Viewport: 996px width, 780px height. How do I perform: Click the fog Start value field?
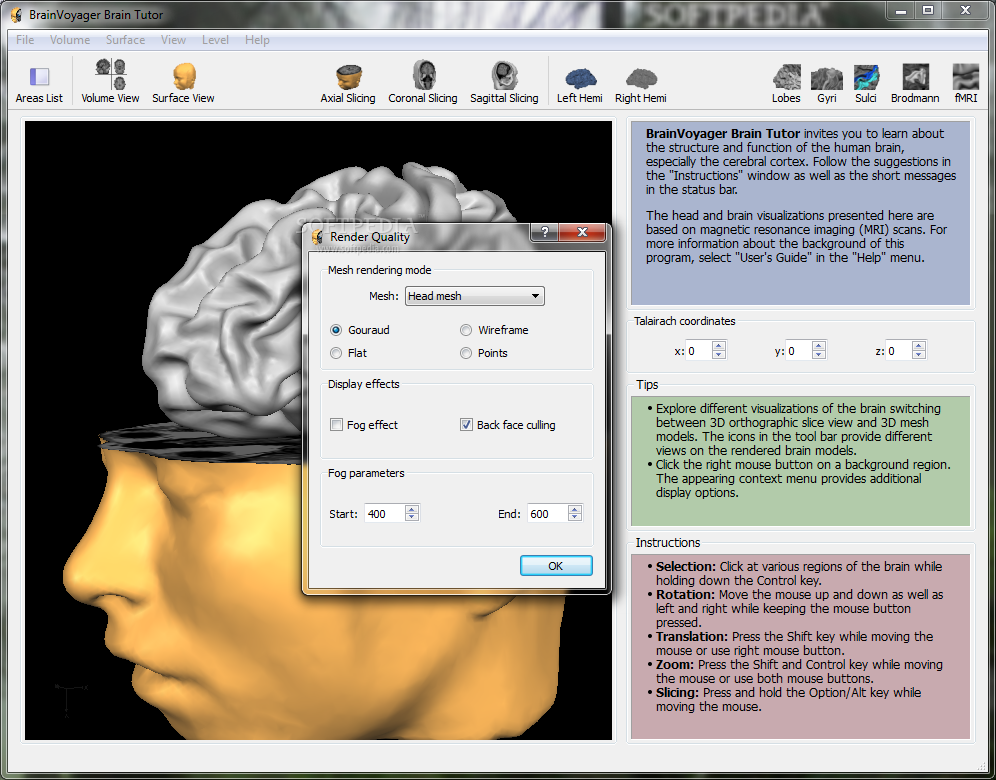click(x=385, y=514)
